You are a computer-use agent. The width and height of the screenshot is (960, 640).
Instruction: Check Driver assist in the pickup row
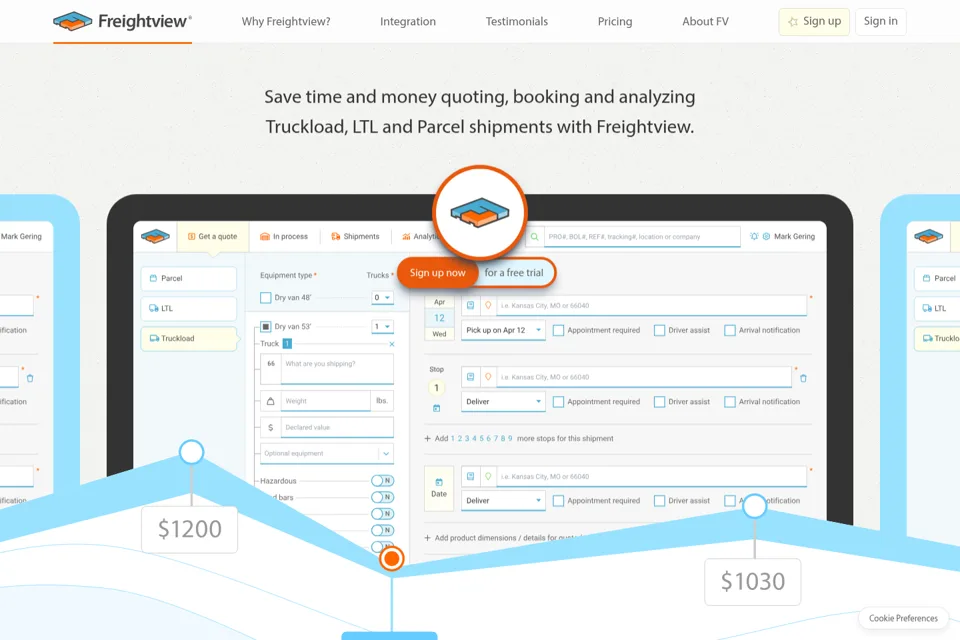point(659,330)
